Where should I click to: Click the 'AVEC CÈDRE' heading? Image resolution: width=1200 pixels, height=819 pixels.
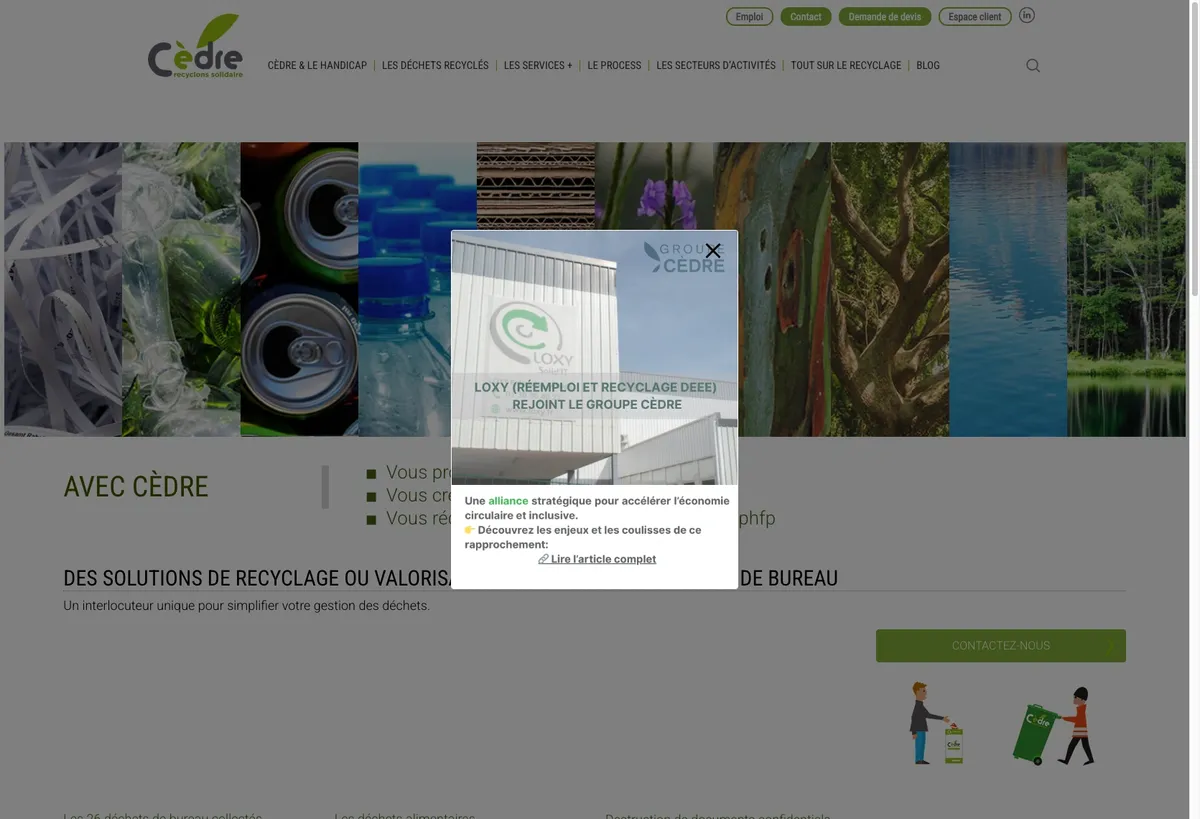tap(136, 487)
